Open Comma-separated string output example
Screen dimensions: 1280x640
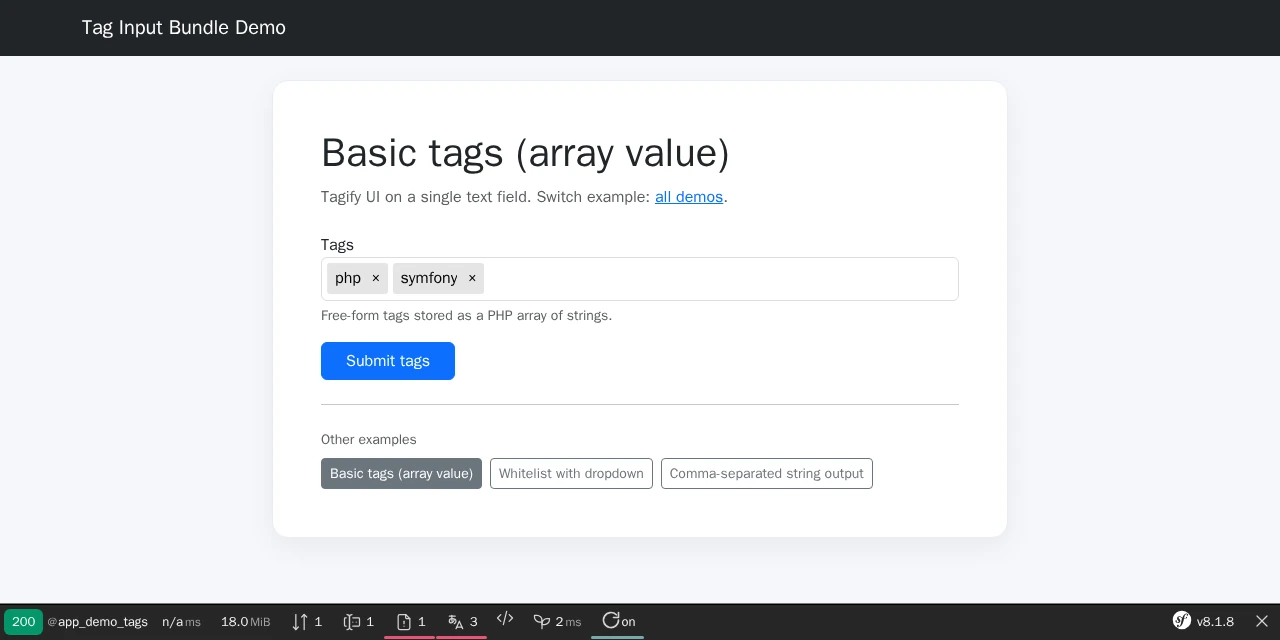767,474
